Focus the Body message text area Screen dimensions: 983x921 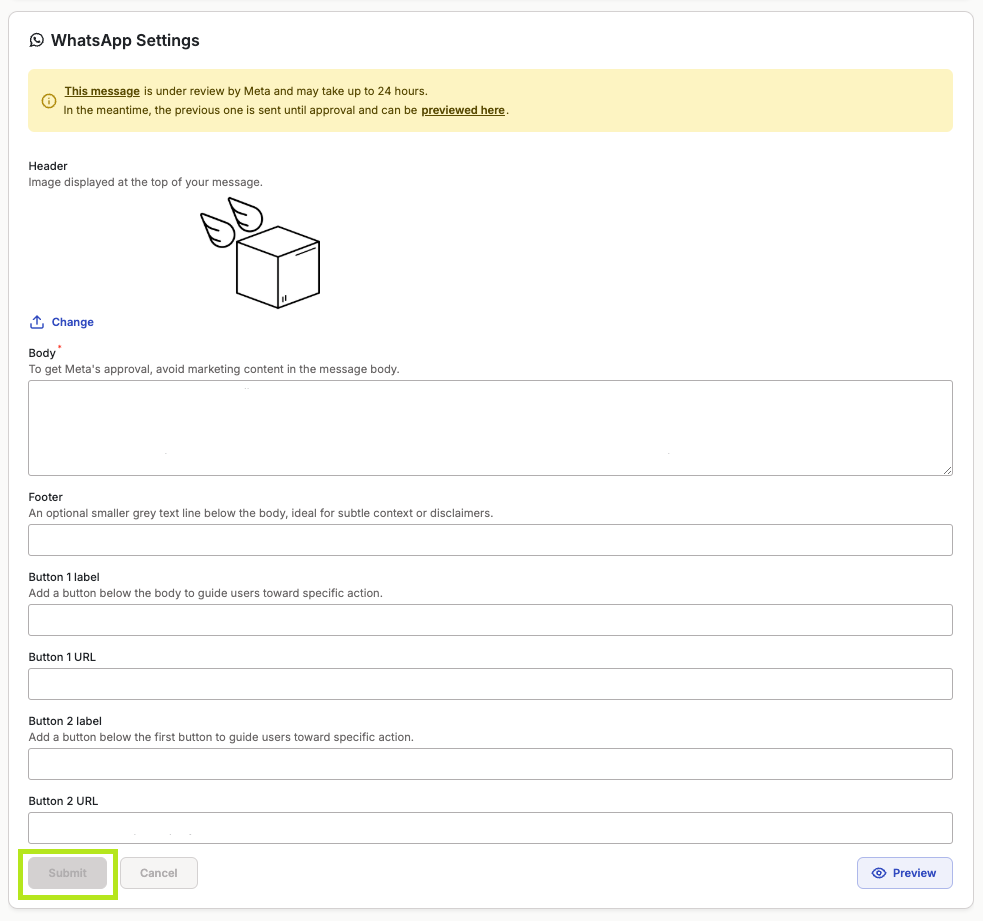coord(490,428)
